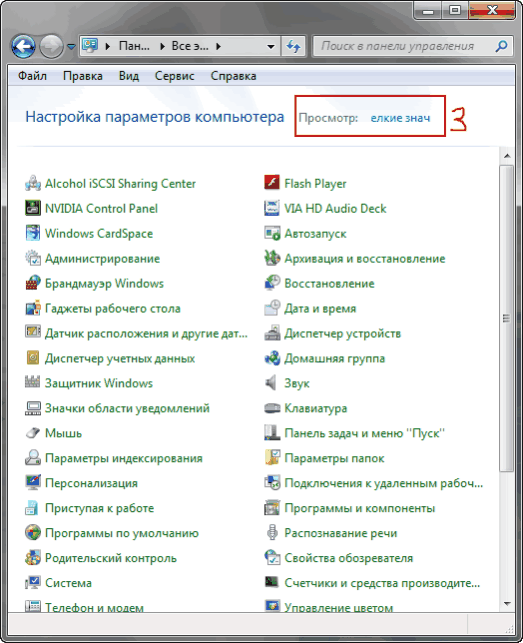The image size is (523, 643).
Task: Open the Файл menu
Action: point(32,76)
